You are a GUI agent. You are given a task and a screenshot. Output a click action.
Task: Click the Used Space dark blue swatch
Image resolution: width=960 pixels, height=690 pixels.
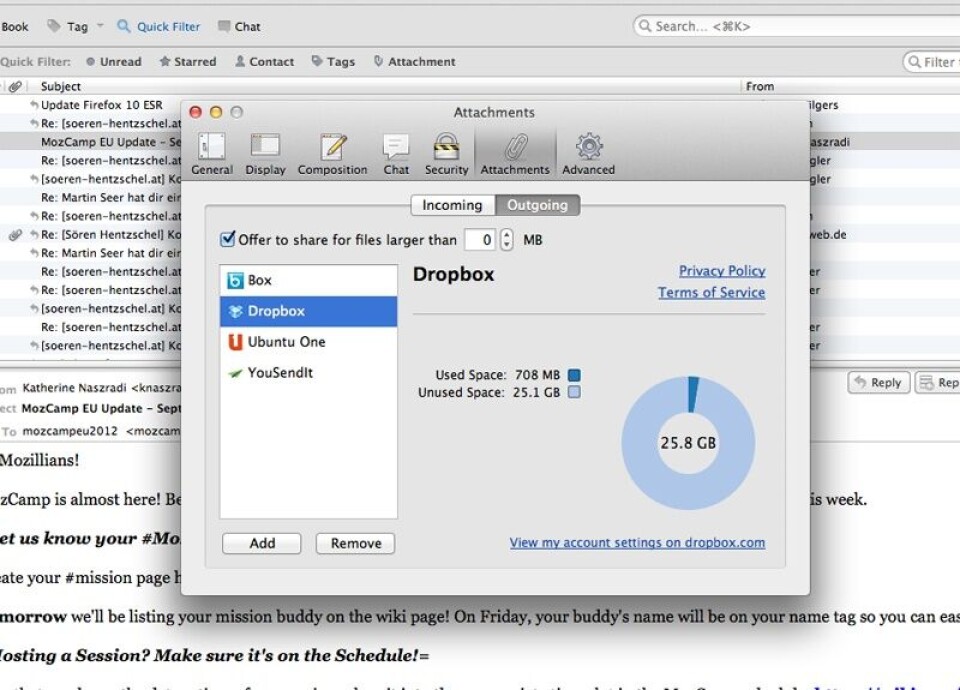[x=574, y=375]
